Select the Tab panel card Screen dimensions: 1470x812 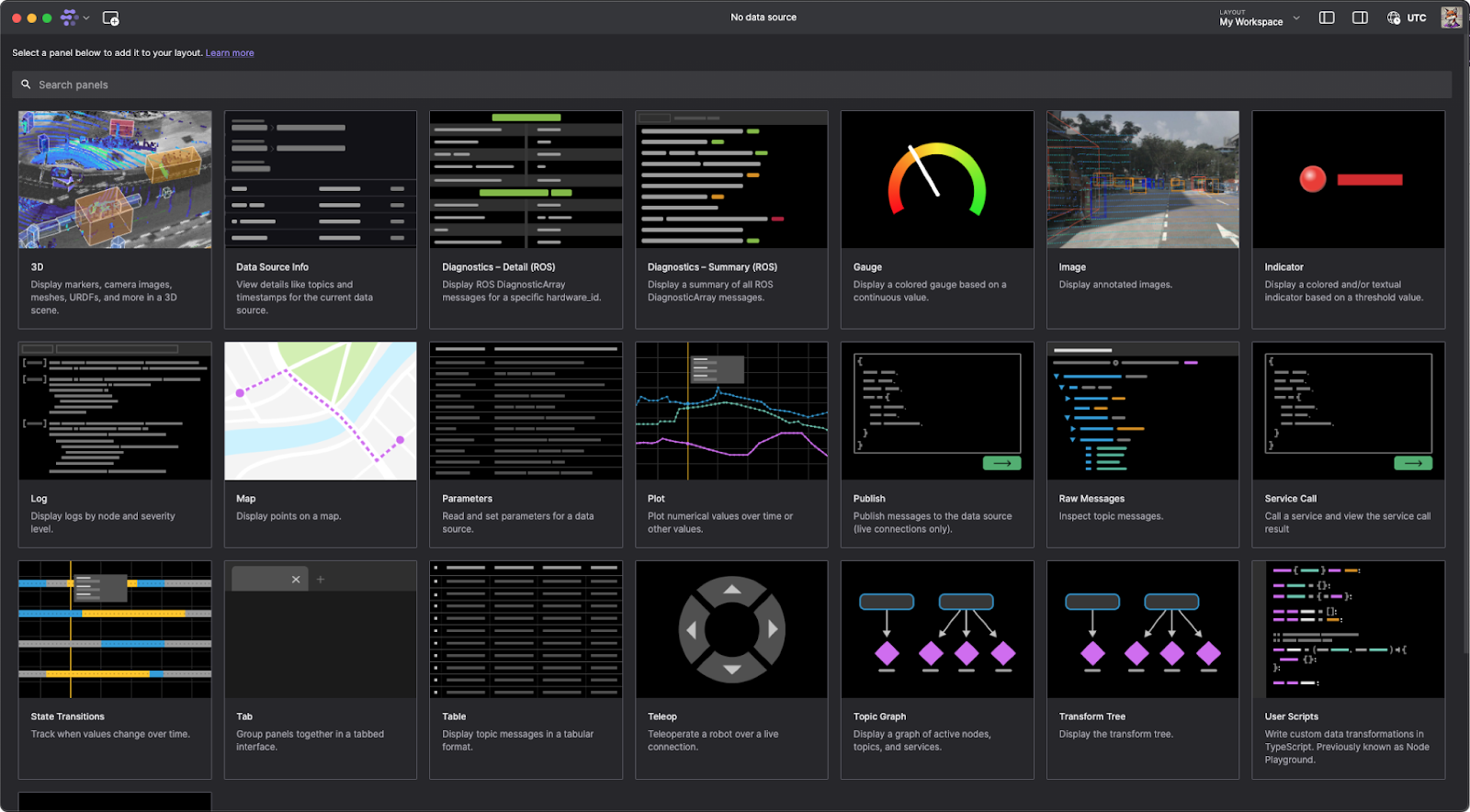[320, 669]
